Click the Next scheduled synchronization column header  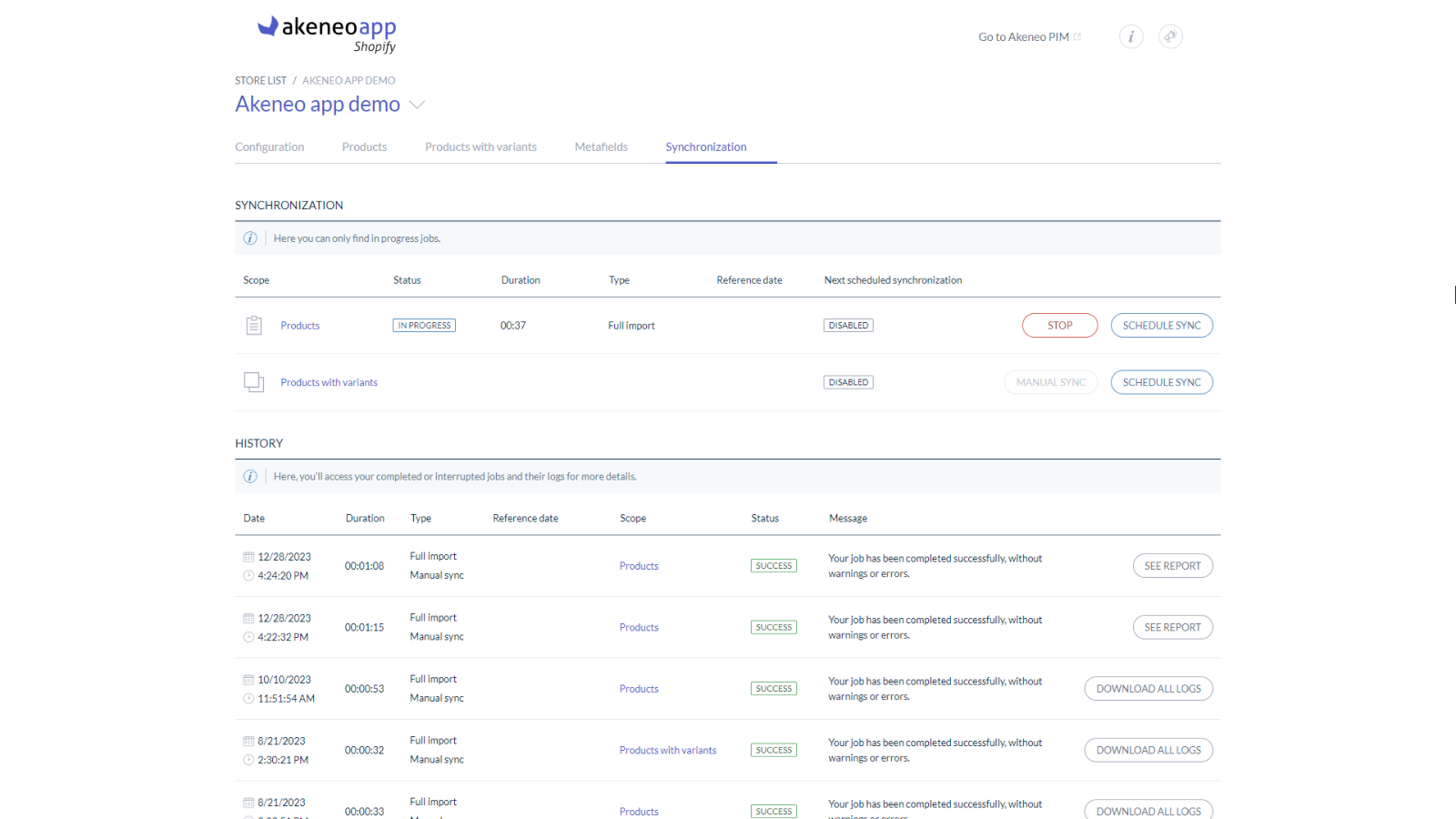coord(893,280)
